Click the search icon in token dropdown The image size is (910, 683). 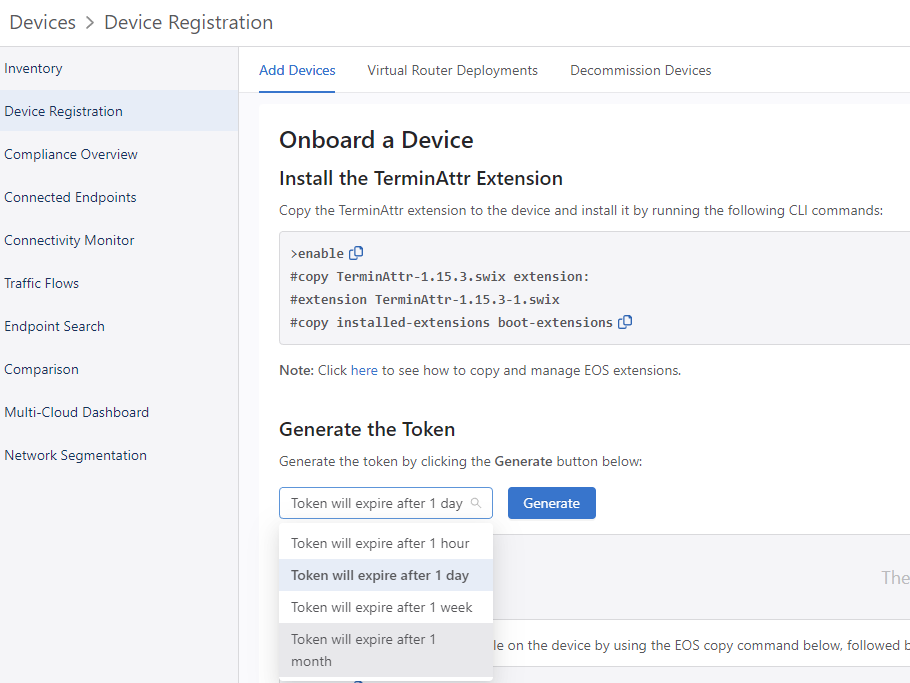click(x=476, y=503)
